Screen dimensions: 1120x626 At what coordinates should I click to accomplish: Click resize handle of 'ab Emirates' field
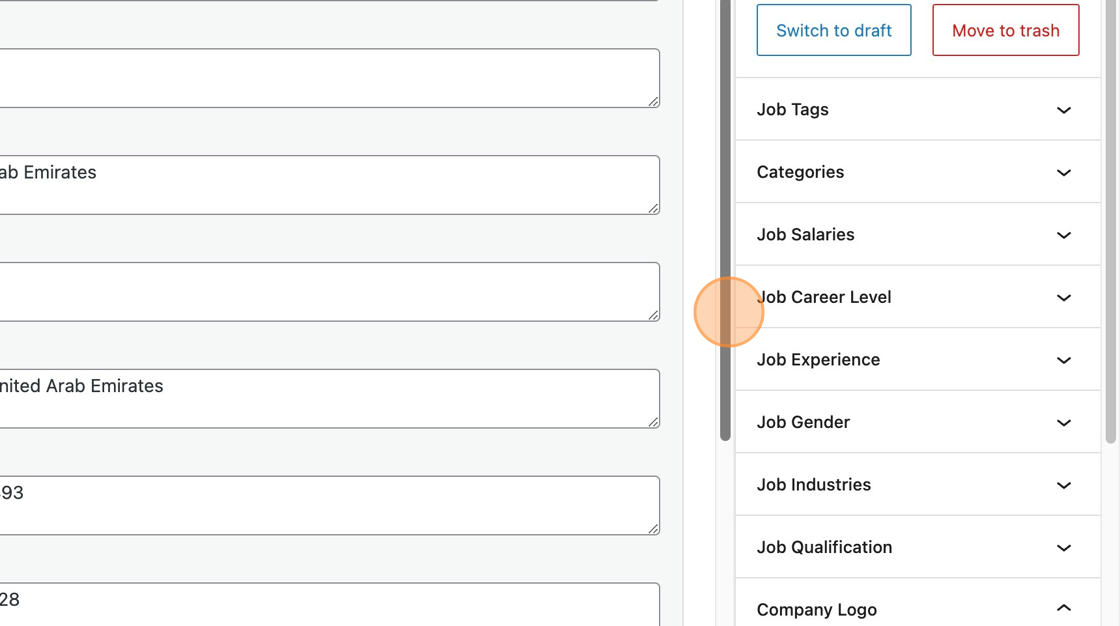653,208
